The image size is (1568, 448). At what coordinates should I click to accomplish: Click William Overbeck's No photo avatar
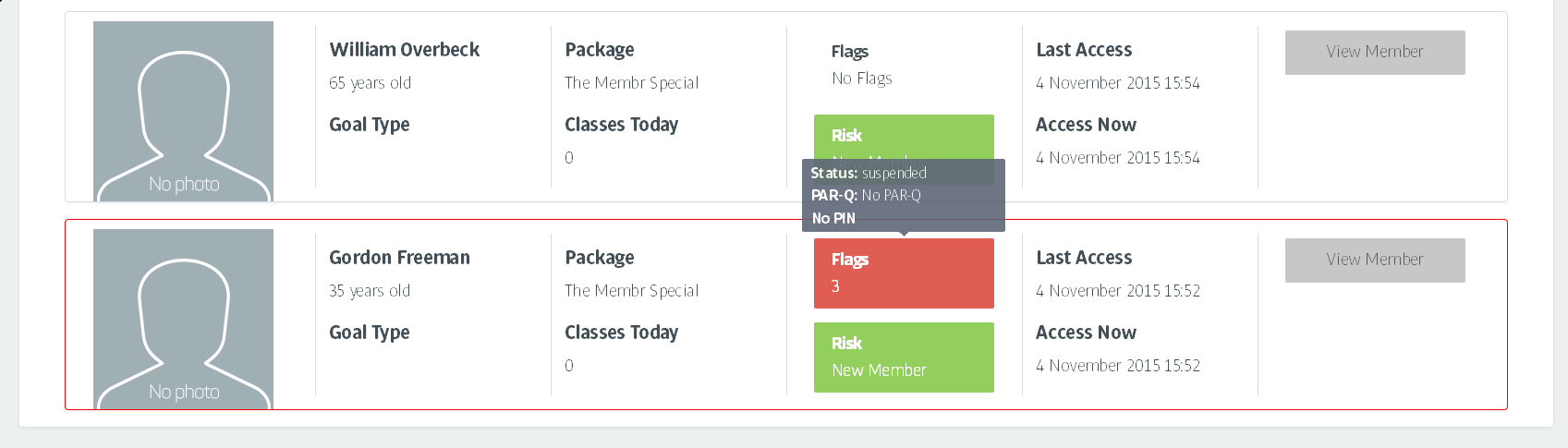point(183,111)
